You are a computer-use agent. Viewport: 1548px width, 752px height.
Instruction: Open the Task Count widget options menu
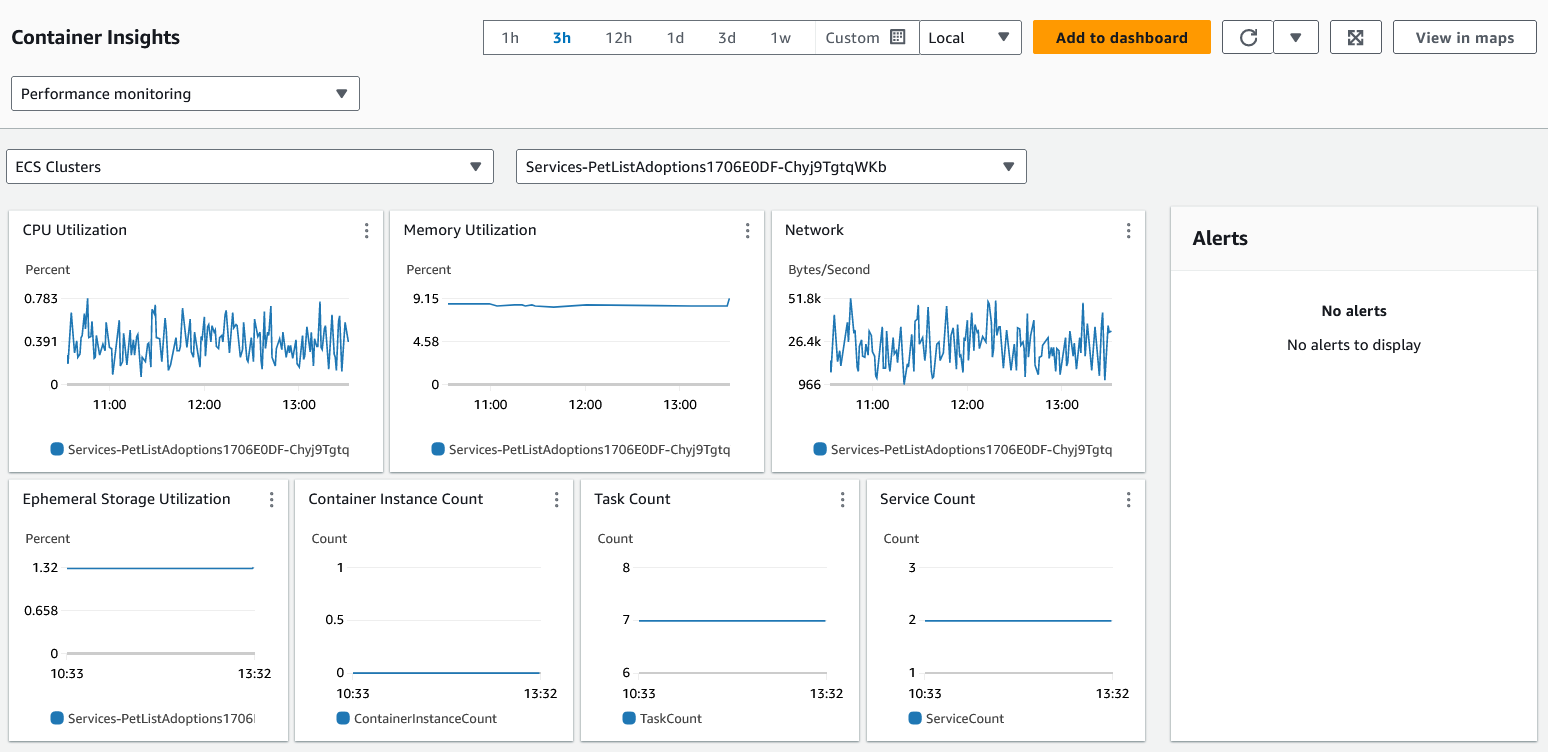(842, 499)
